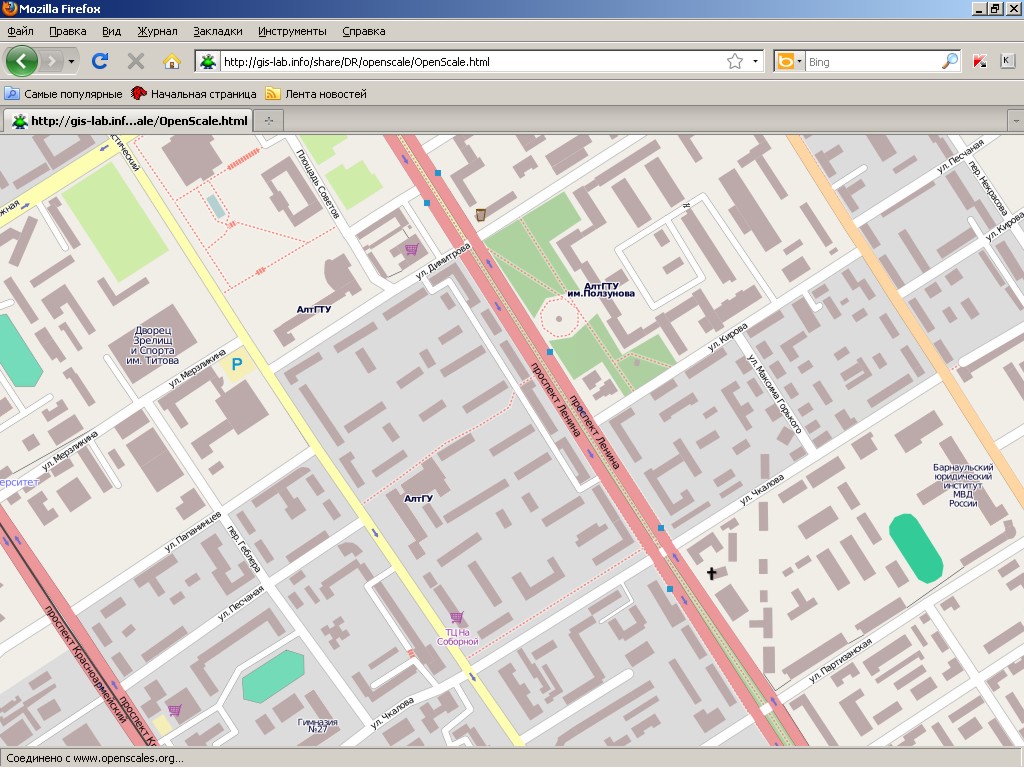The image size is (1024, 768).
Task: Click the Stop loading button
Action: coord(136,61)
